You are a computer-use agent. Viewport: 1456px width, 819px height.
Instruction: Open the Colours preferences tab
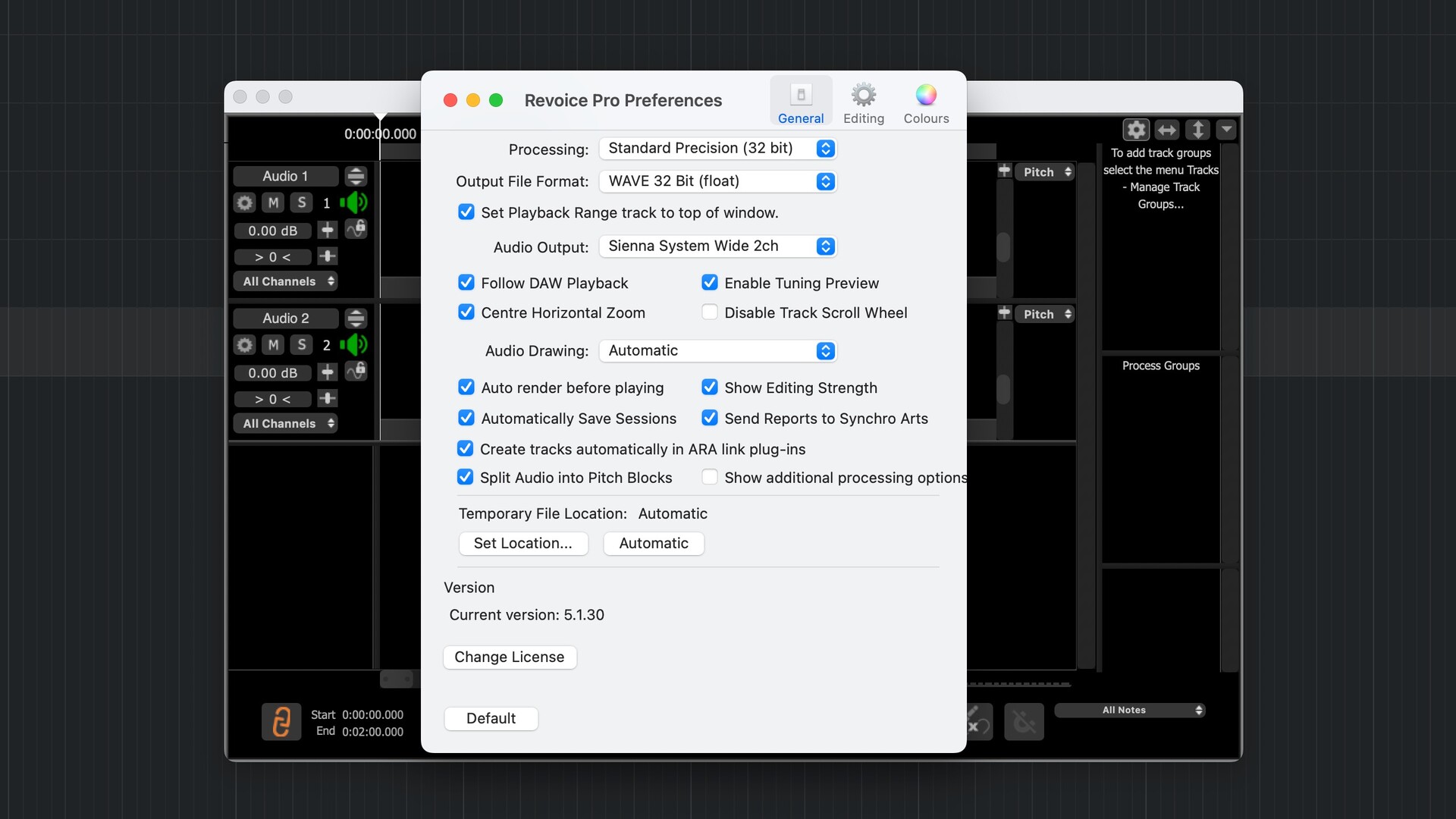(926, 102)
